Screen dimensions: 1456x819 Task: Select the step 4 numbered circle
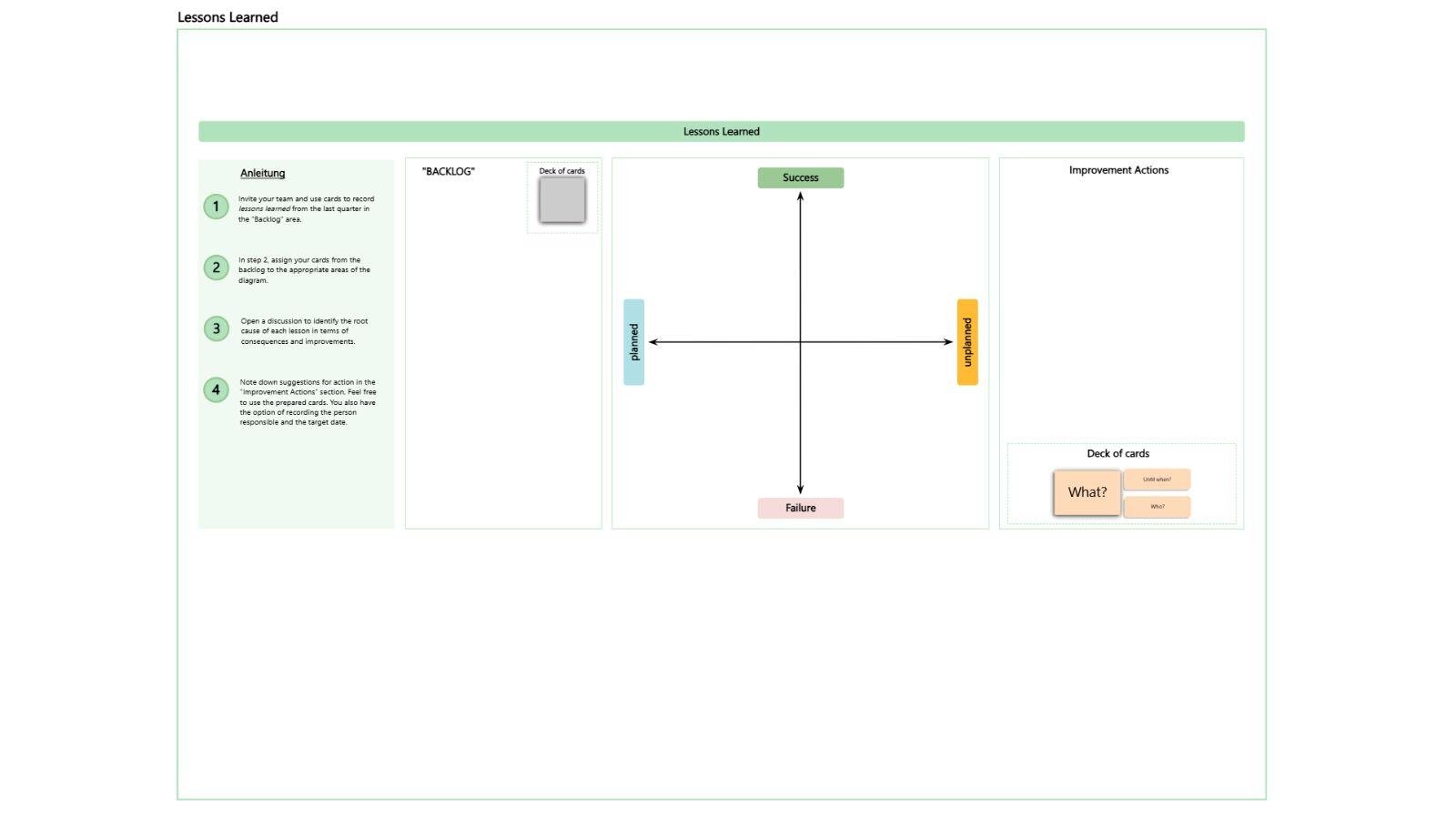point(216,390)
